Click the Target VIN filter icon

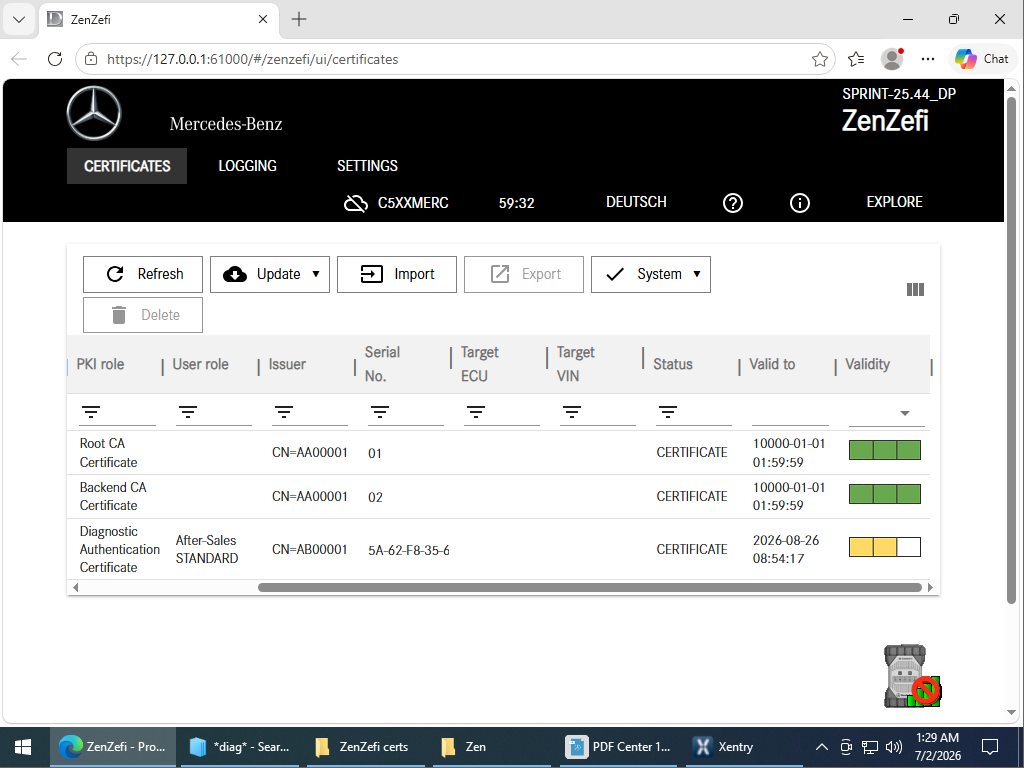click(x=571, y=412)
